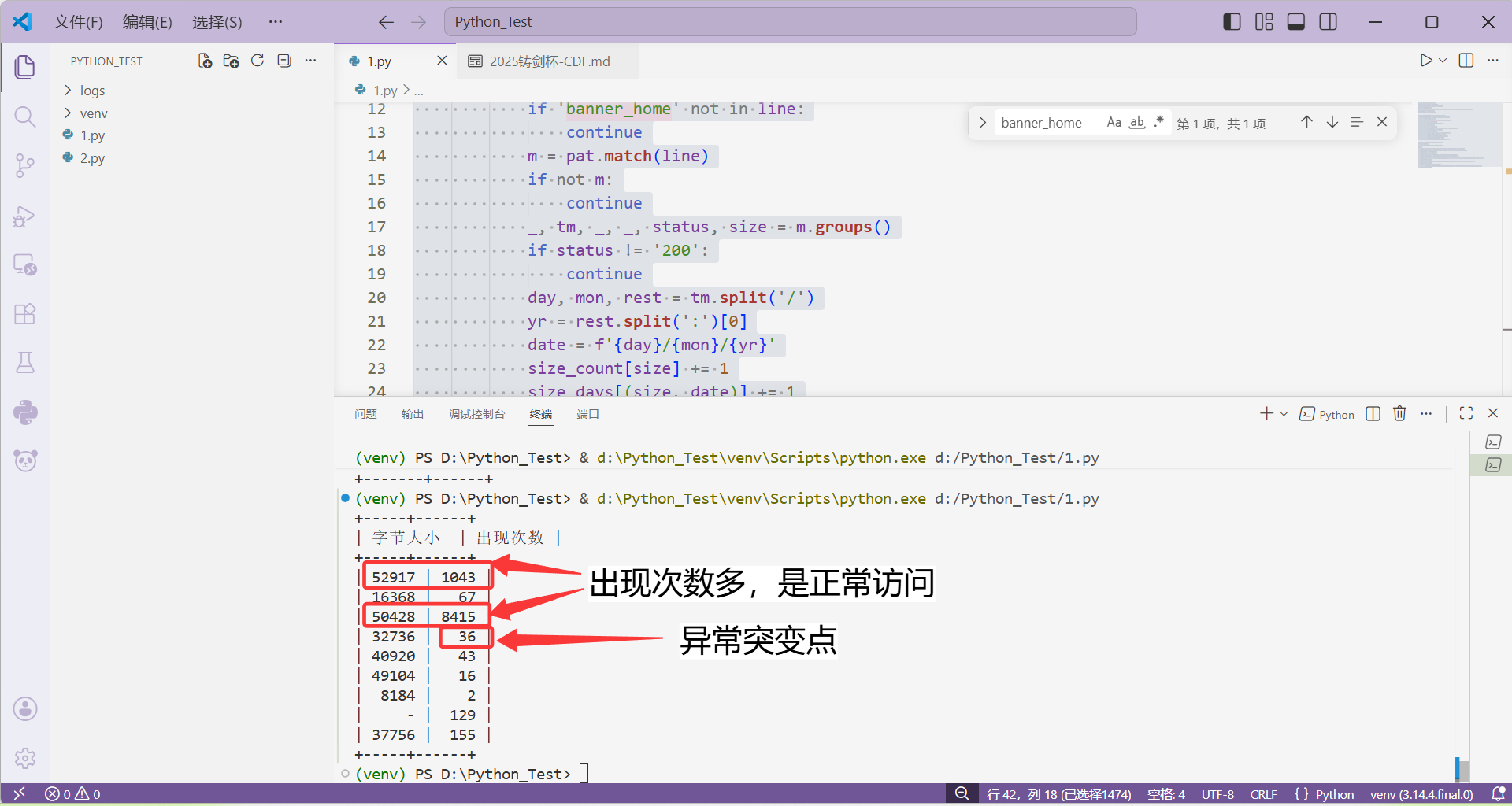Open explorer views and more actions
Image resolution: width=1512 pixels, height=806 pixels.
(x=310, y=61)
